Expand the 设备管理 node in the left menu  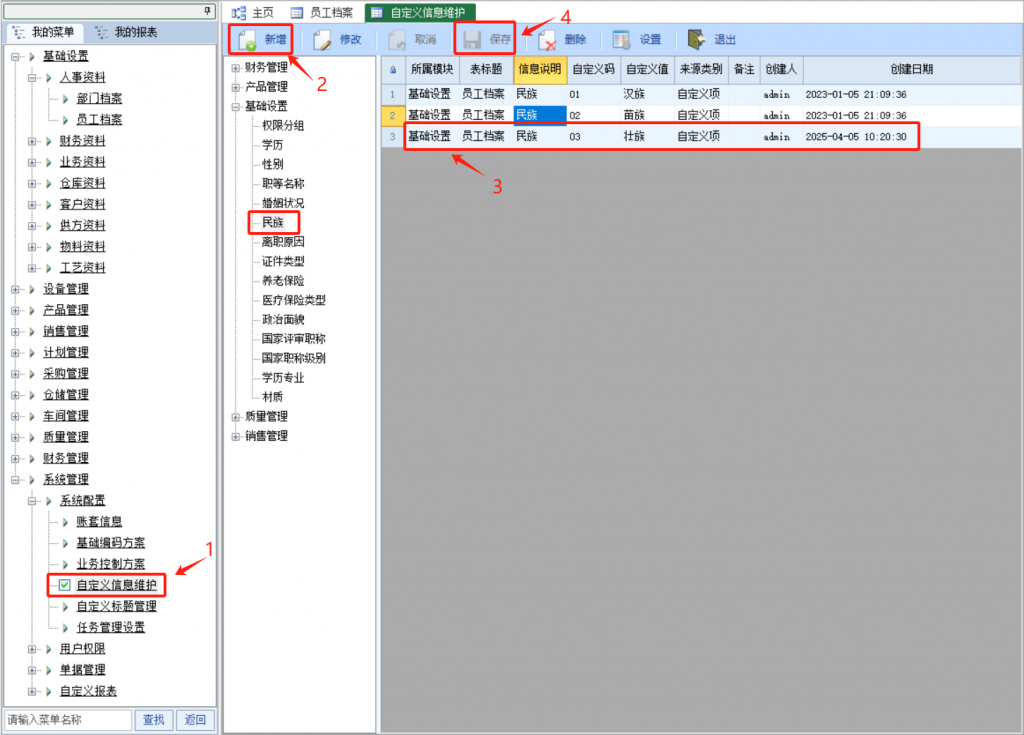pos(16,289)
